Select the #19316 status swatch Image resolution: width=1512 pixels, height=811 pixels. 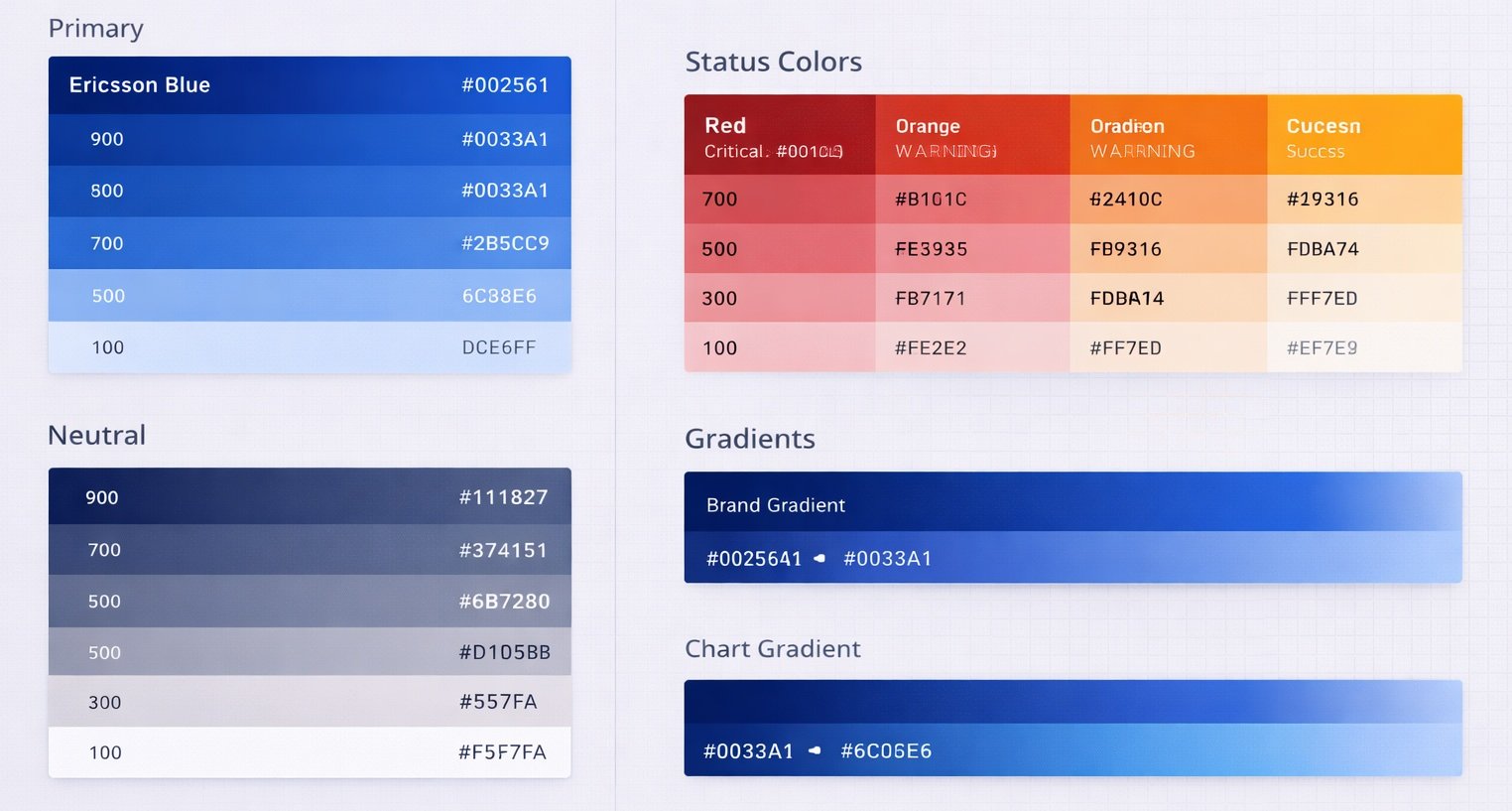1365,200
